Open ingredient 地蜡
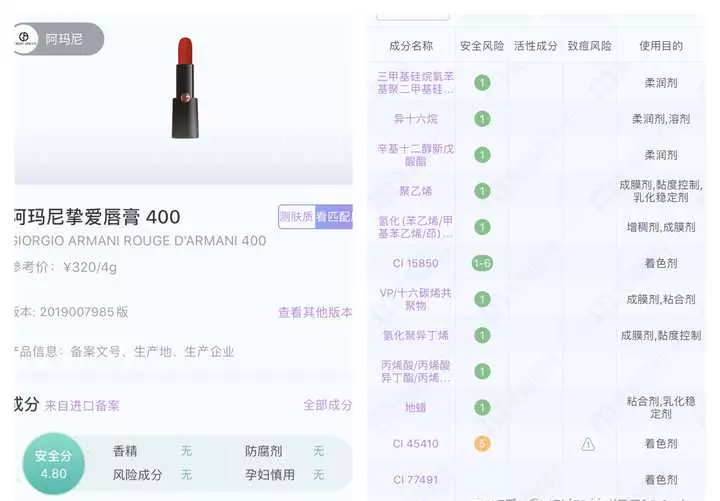This screenshot has width=720, height=501. coord(416,407)
